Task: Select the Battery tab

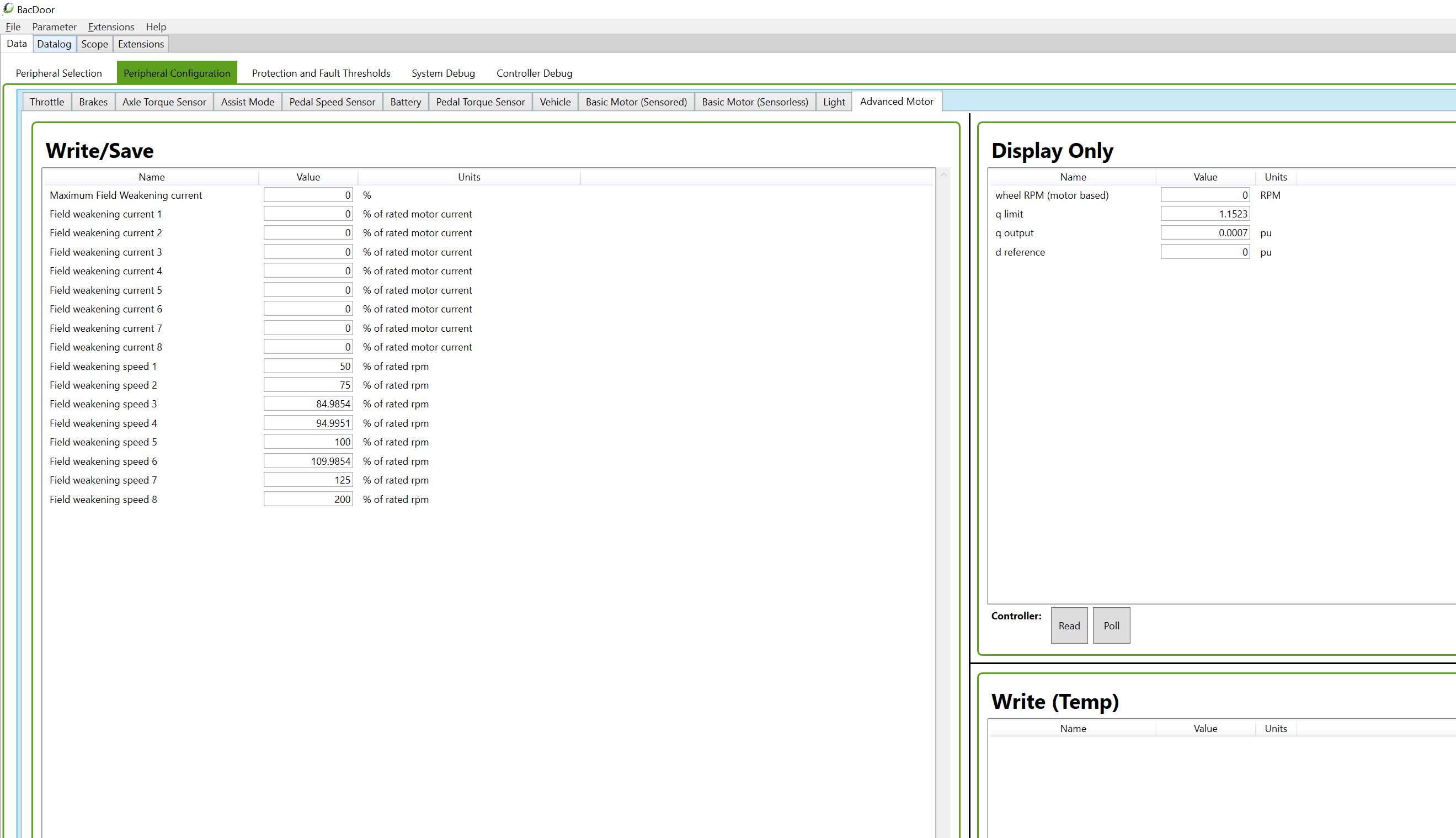Action: [x=406, y=102]
